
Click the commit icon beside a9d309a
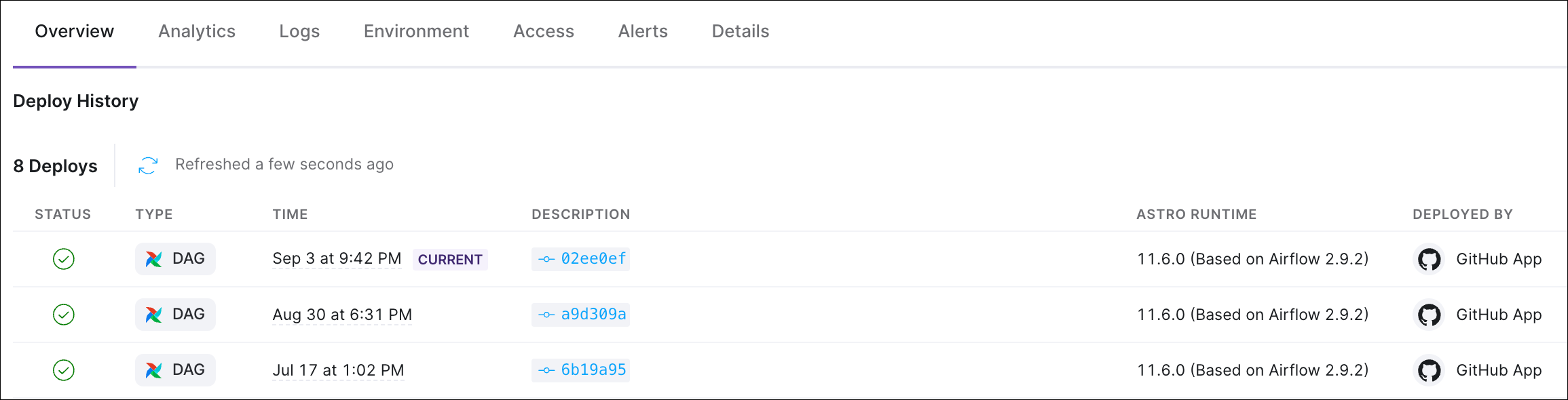546,315
